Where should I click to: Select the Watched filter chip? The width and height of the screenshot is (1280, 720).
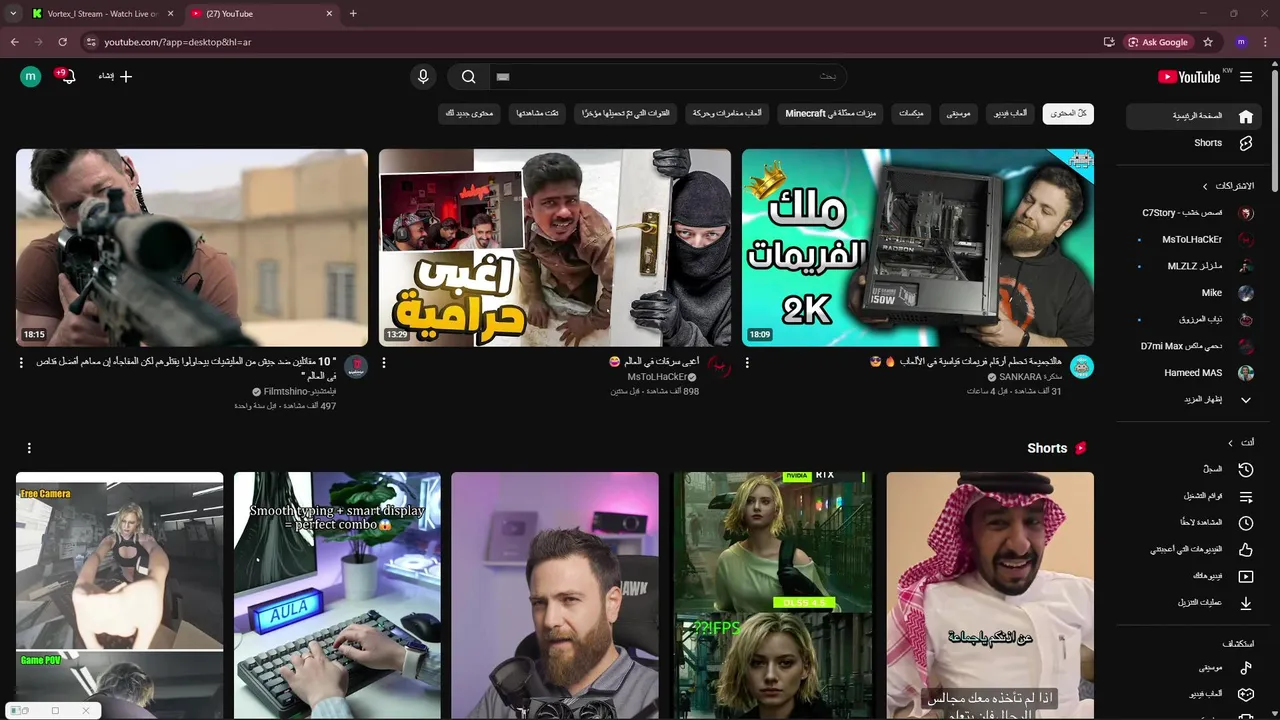tap(538, 114)
